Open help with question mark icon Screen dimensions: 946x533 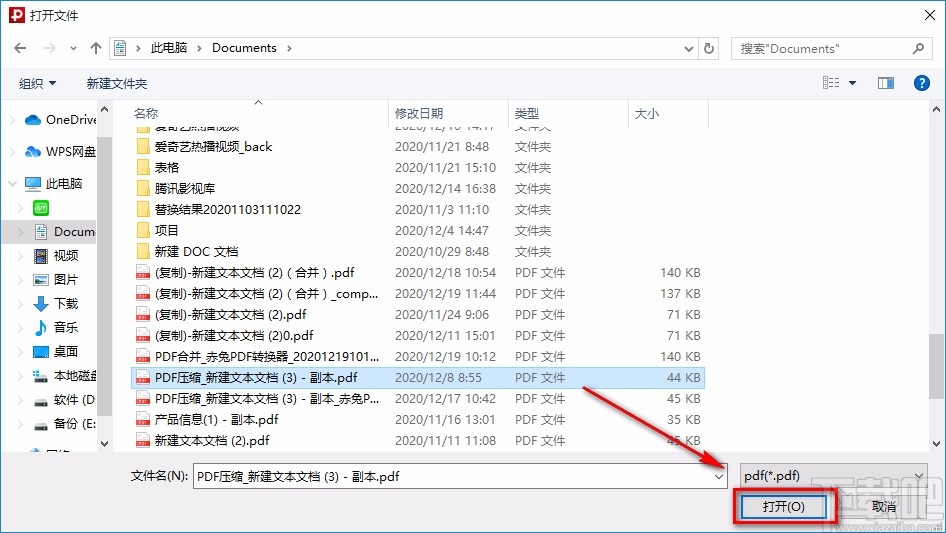(x=921, y=83)
